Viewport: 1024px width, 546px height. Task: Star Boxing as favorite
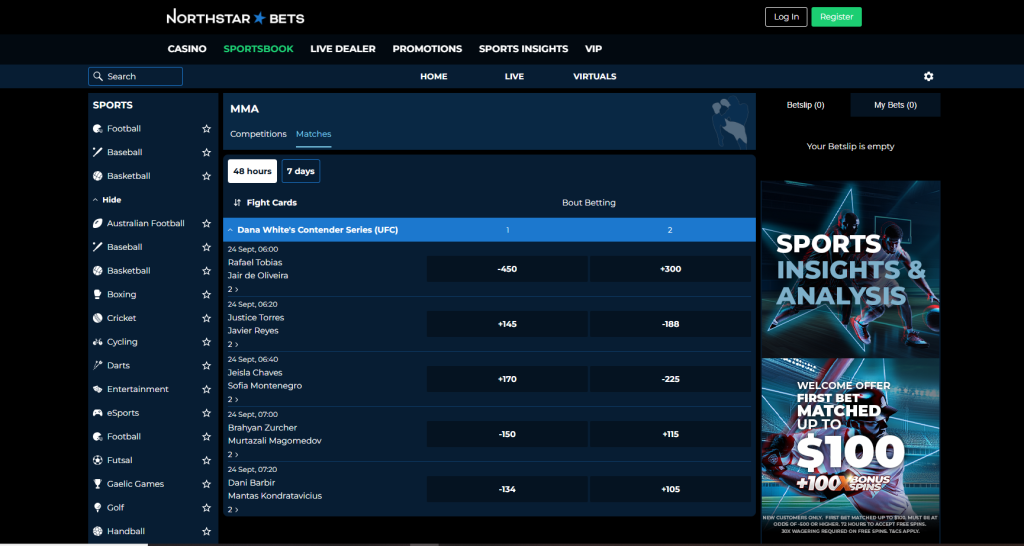(x=206, y=295)
